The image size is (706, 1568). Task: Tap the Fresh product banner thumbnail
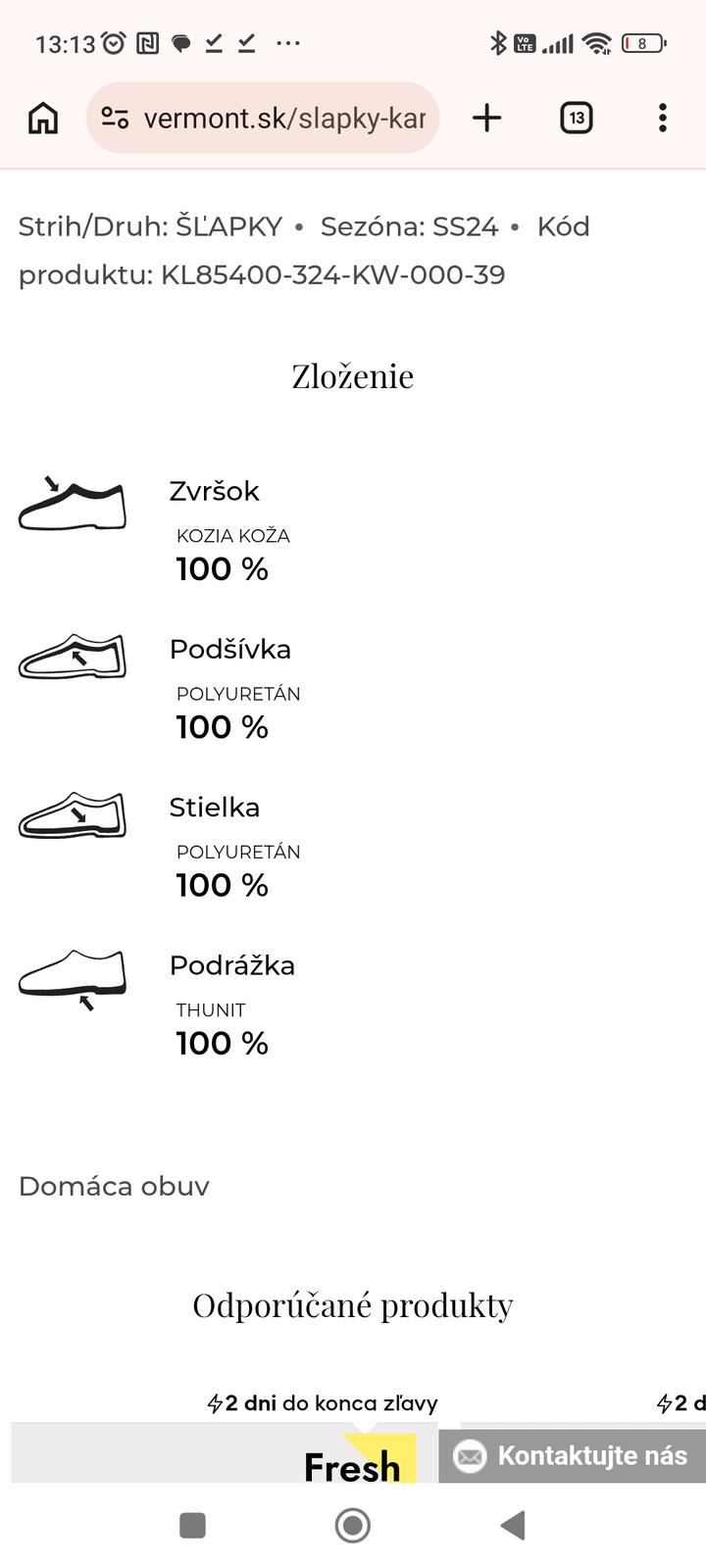tap(353, 1462)
